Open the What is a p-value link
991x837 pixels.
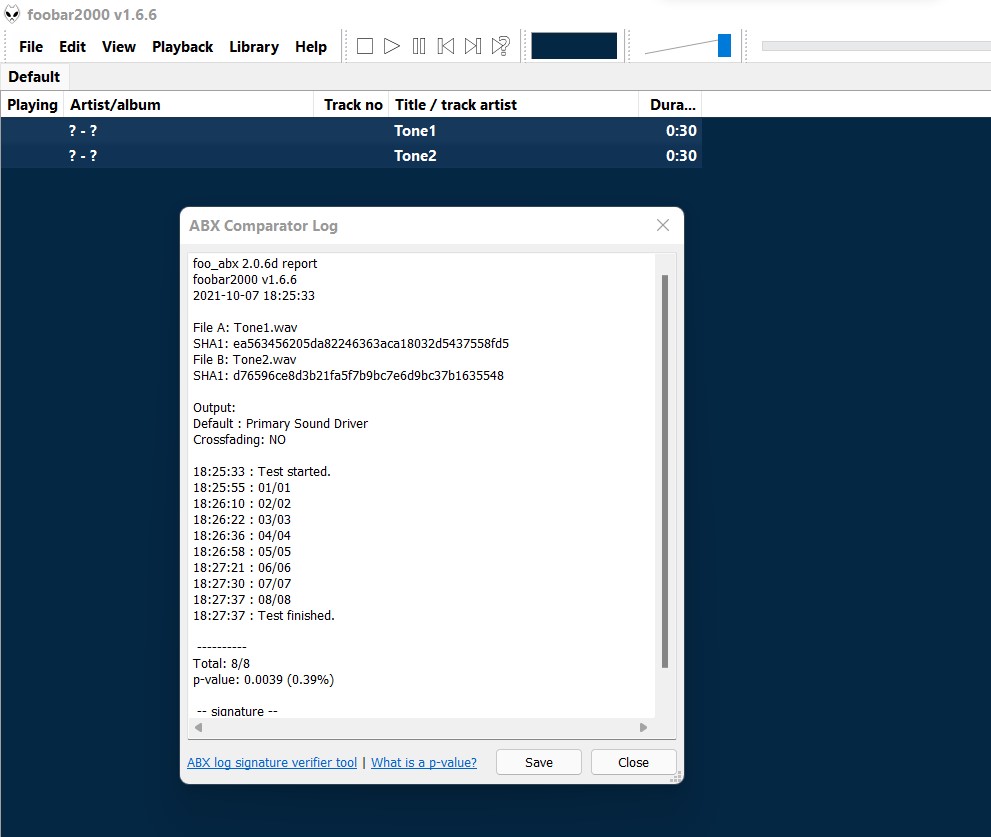424,762
